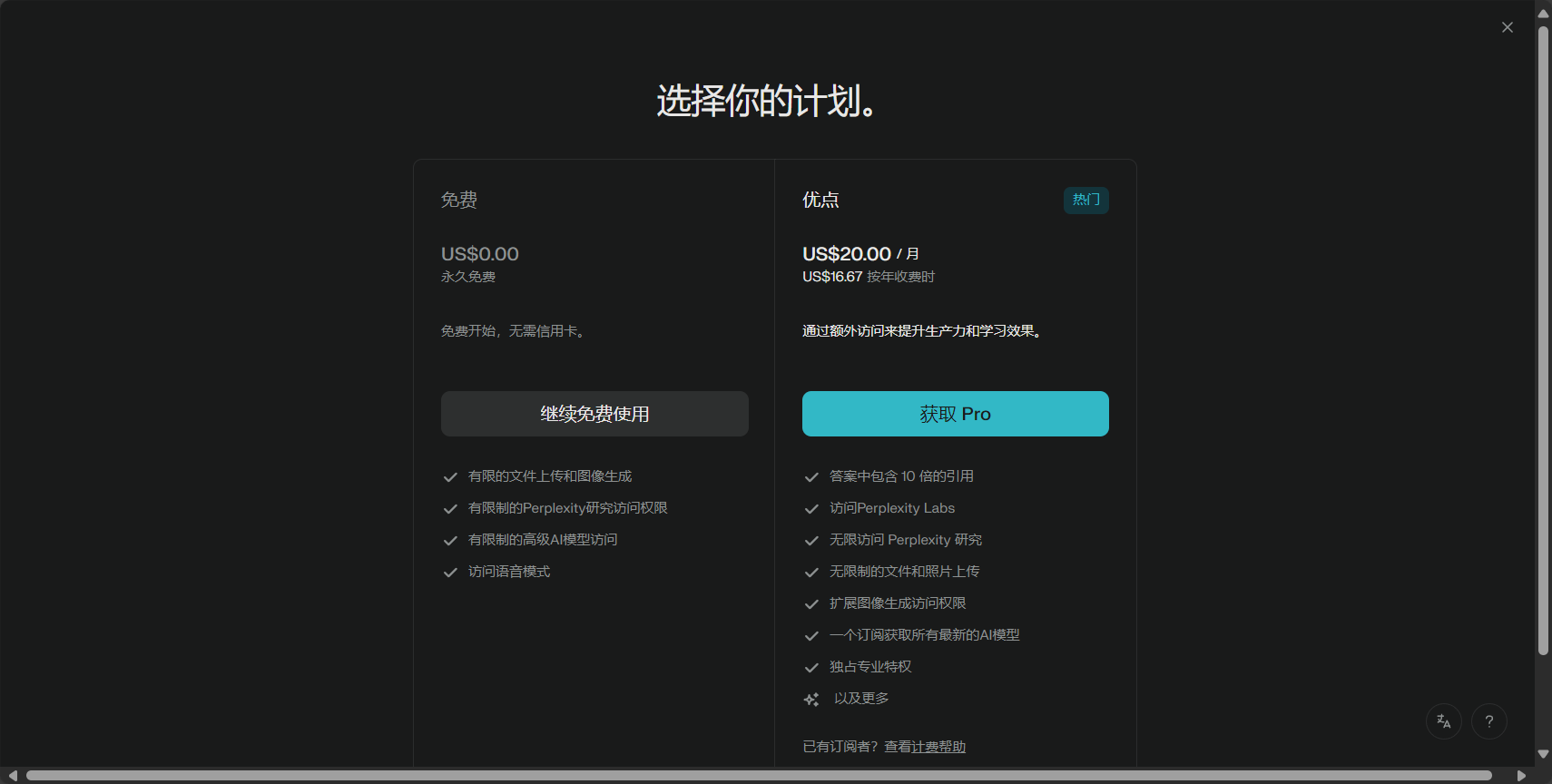Click the 免费 plan title
Viewport: 1552px width, 784px height.
pyautogui.click(x=459, y=200)
